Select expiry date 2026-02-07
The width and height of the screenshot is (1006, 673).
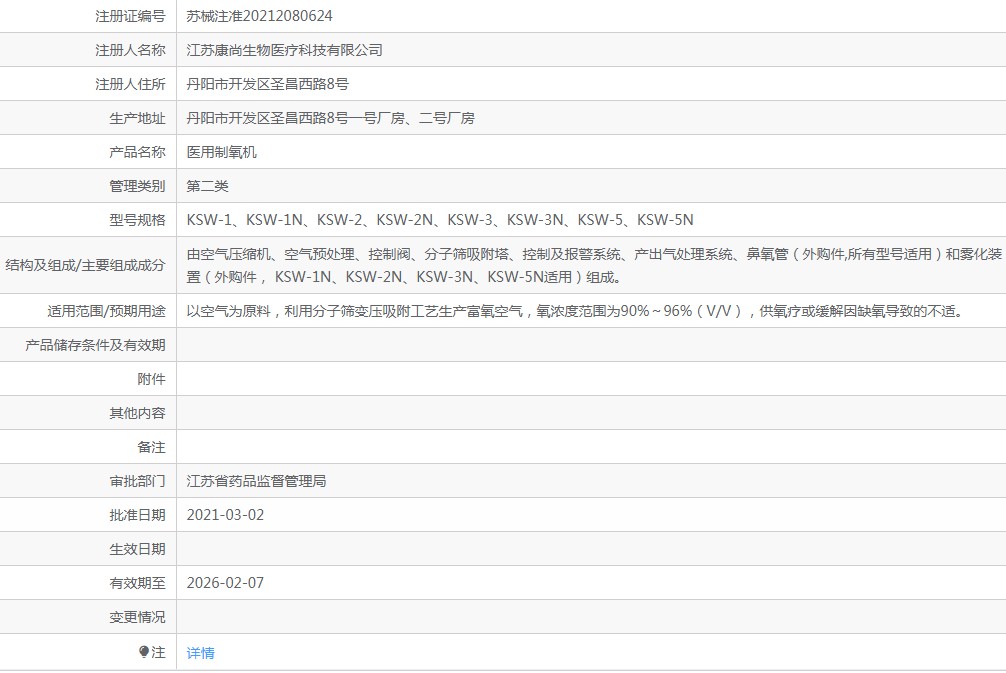pos(225,583)
